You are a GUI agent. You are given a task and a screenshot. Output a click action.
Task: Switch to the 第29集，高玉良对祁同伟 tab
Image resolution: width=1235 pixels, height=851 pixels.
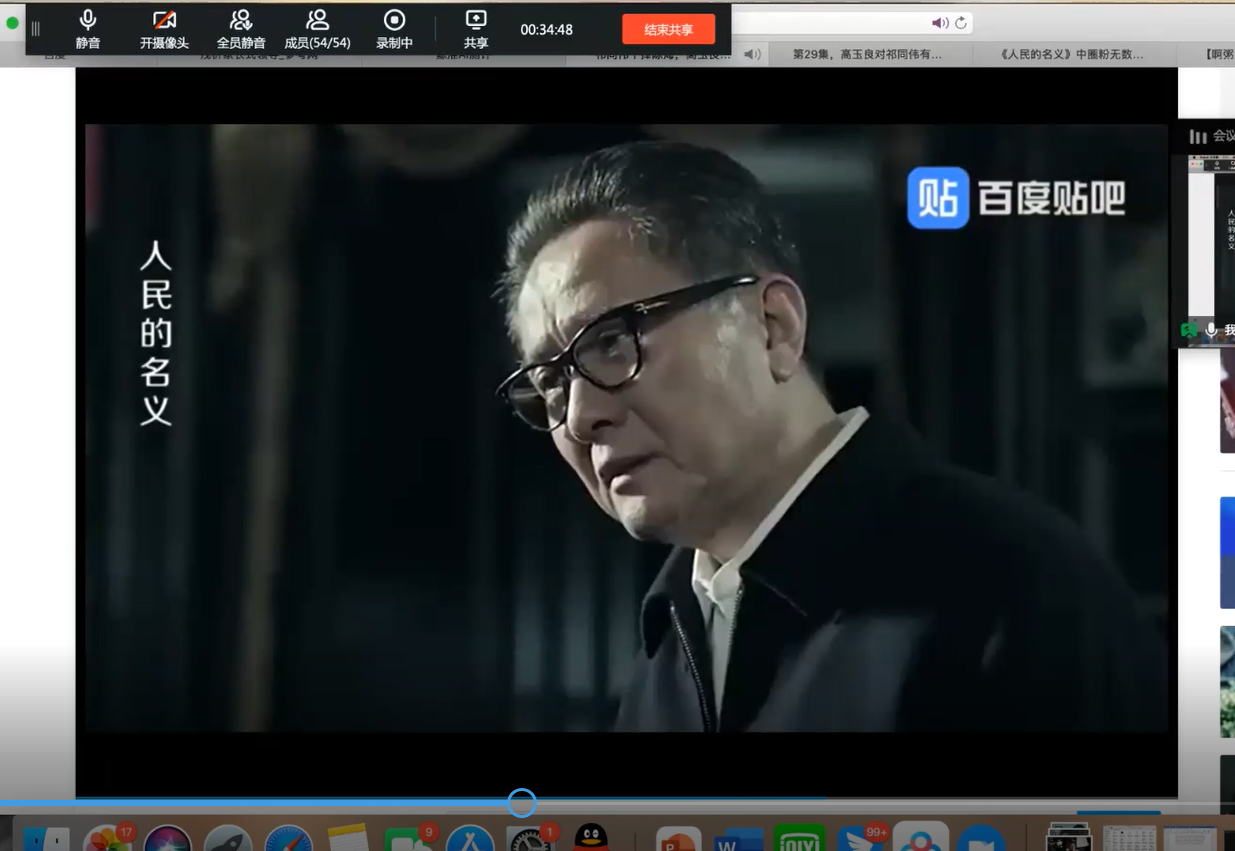point(866,55)
